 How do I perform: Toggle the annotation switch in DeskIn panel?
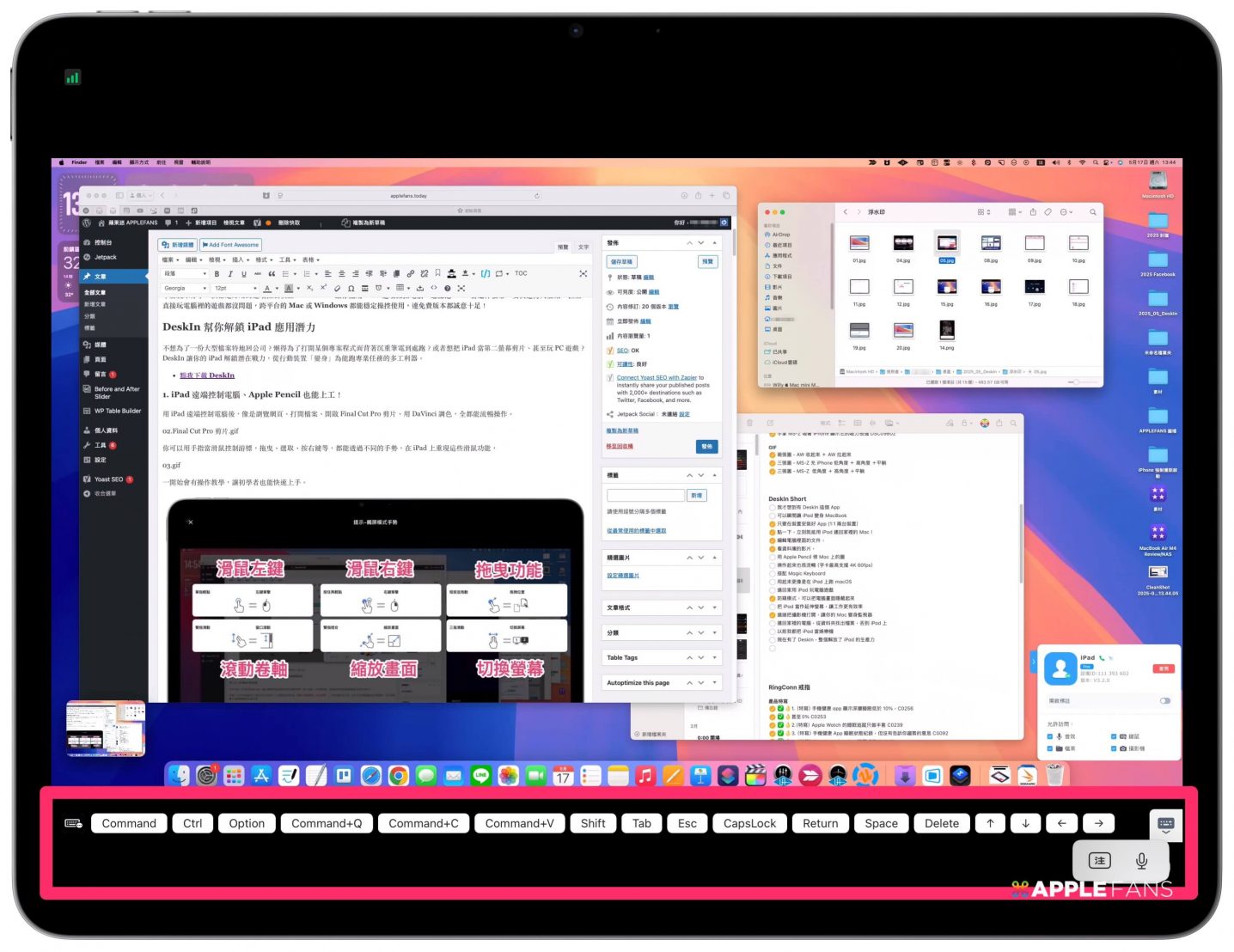pos(1164,701)
